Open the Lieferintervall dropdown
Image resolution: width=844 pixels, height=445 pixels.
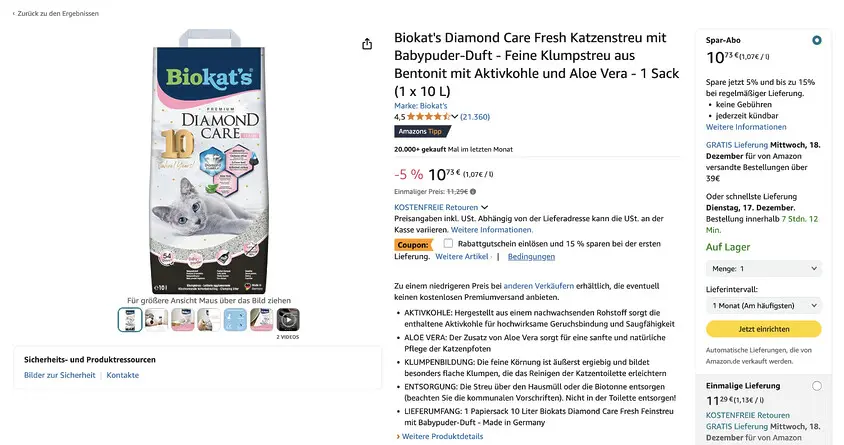pos(764,306)
